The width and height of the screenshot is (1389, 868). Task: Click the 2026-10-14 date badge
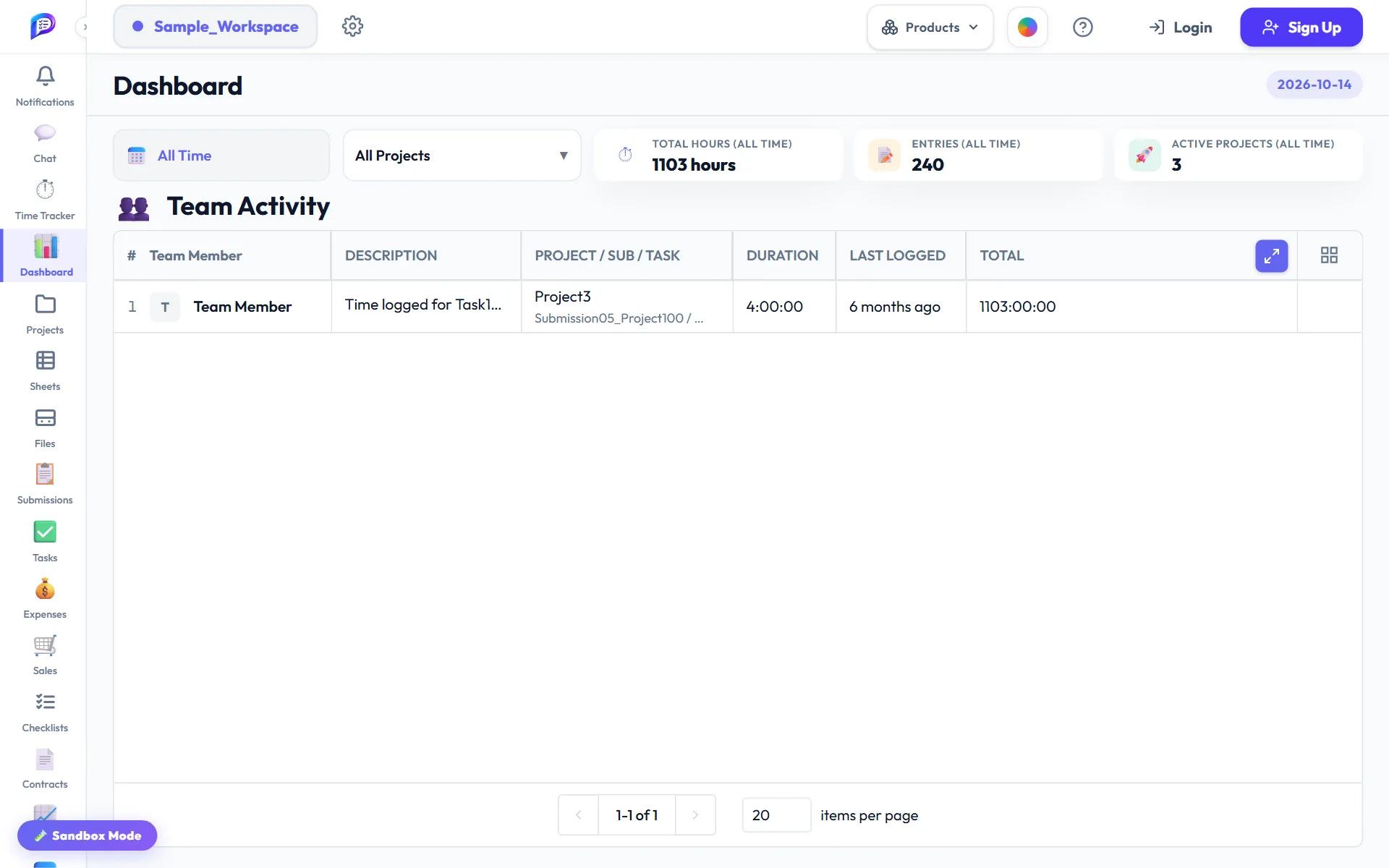(1314, 85)
